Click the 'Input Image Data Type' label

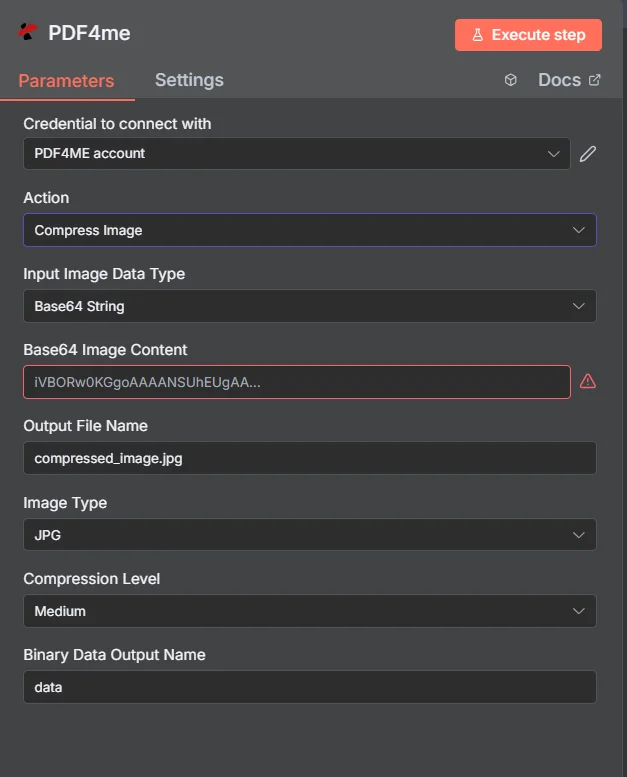coord(104,274)
